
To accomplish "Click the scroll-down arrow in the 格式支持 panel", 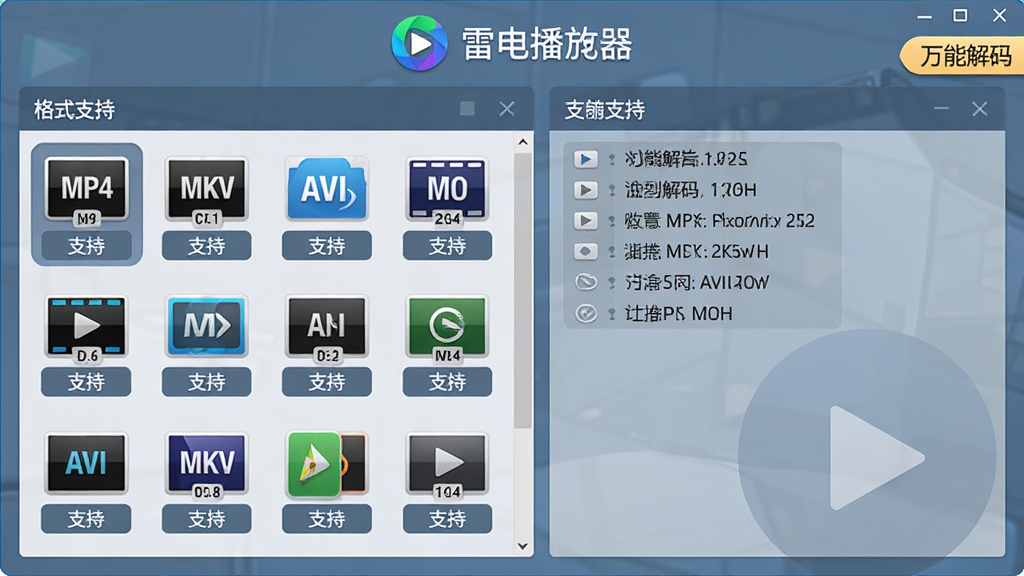I will [x=522, y=546].
